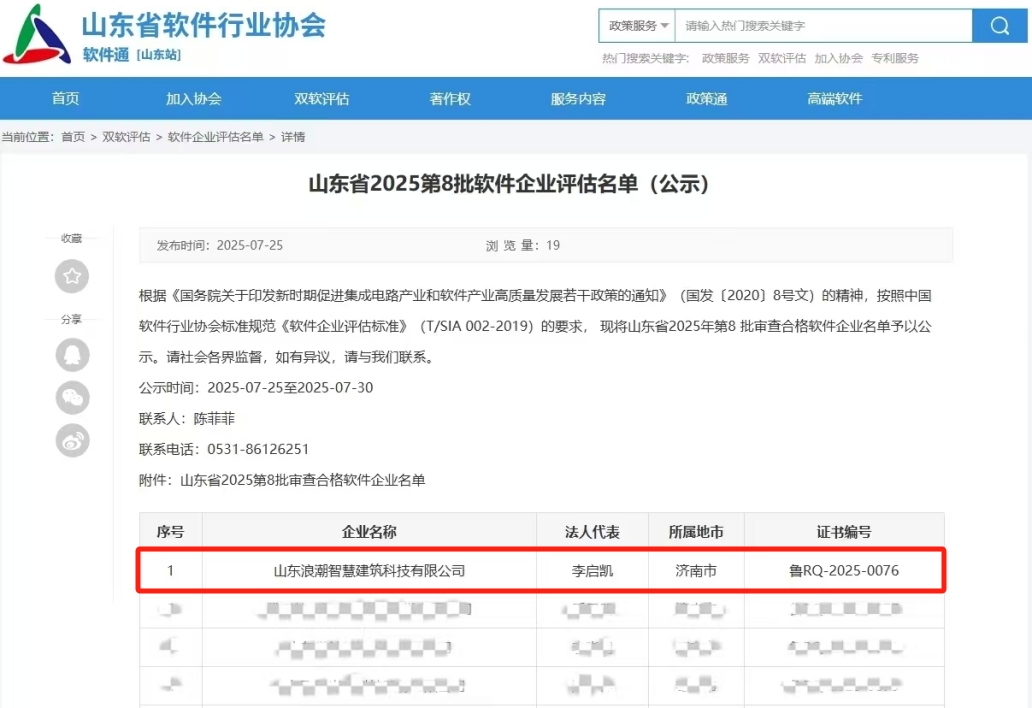Click the cell 李启凯

592,570
